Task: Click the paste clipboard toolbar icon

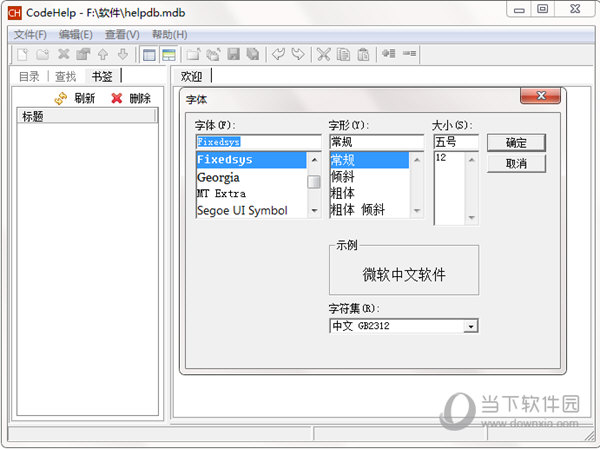Action: 363,55
